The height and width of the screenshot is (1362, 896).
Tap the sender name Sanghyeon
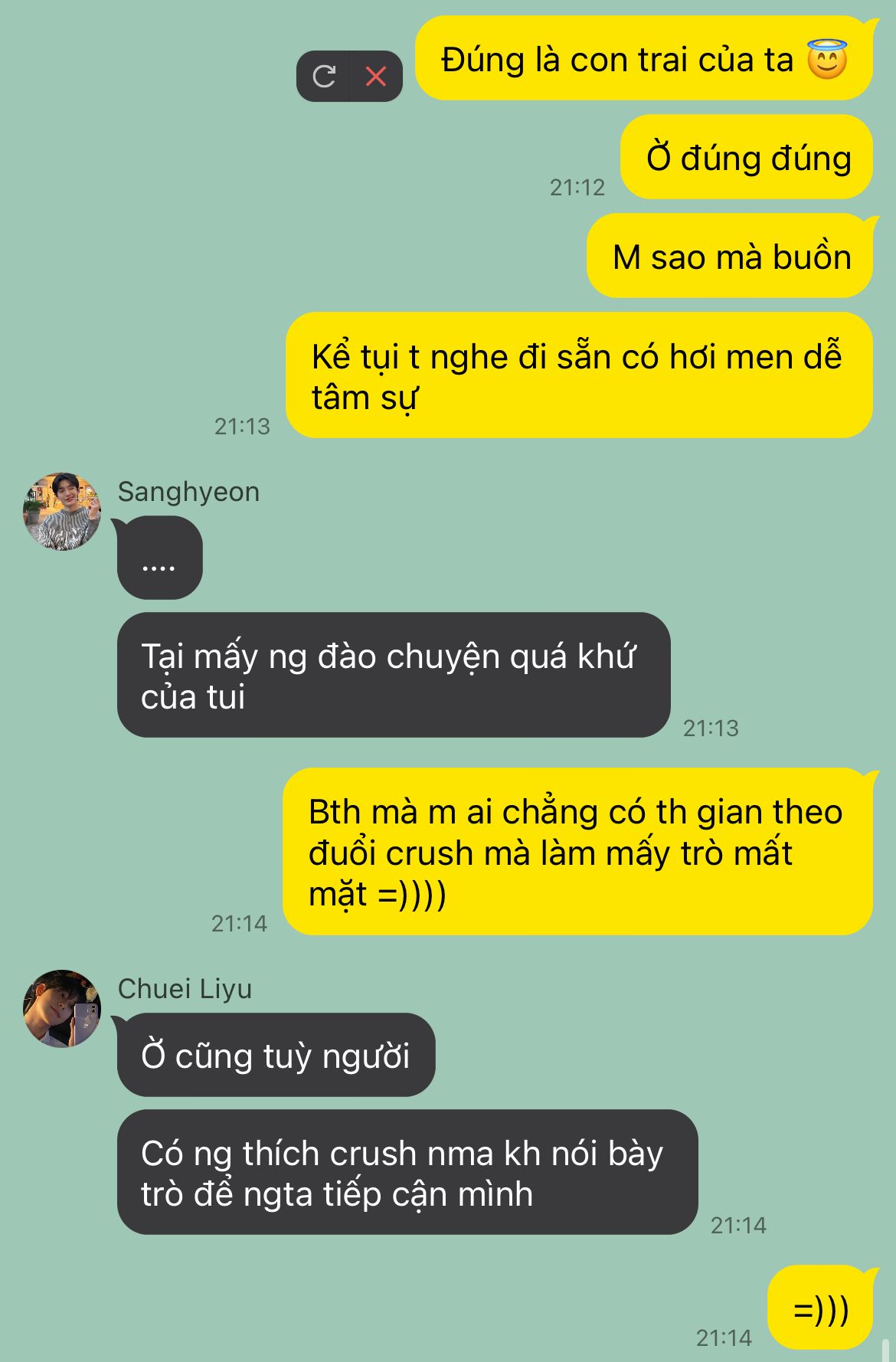click(x=188, y=492)
